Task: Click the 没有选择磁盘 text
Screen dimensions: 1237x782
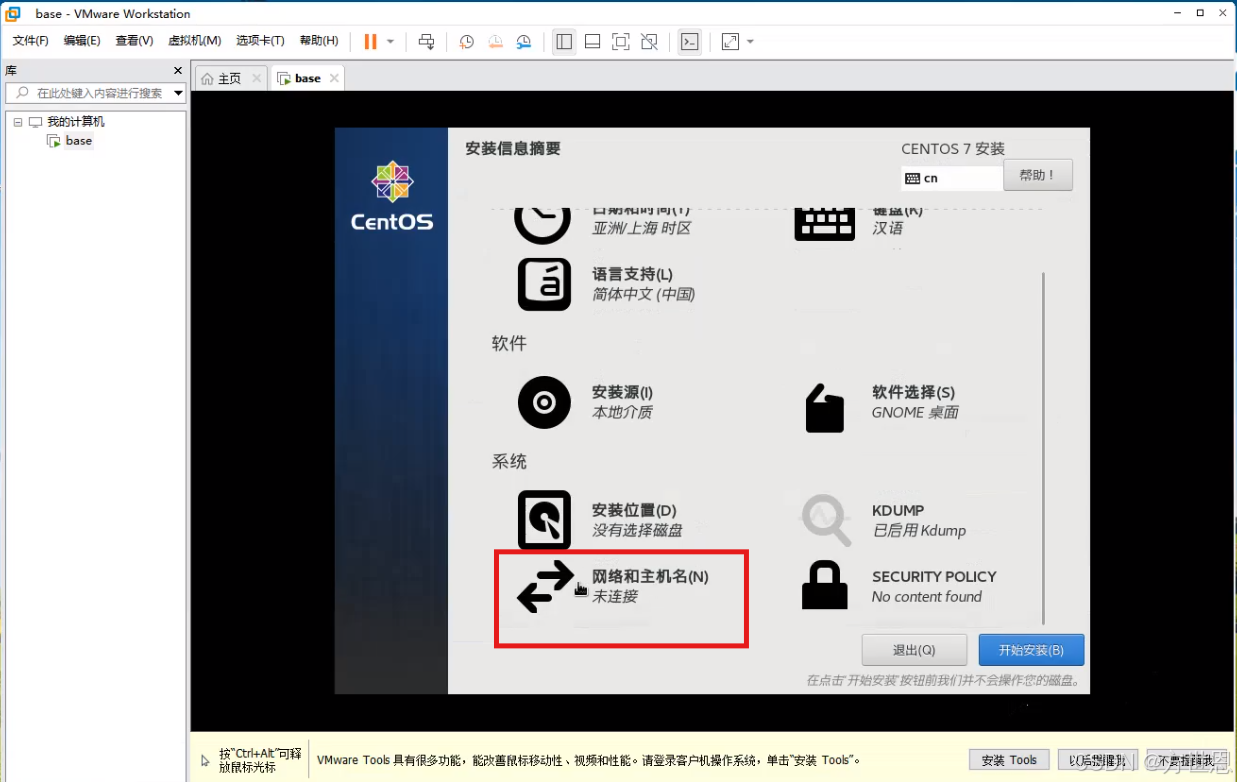Action: click(x=637, y=530)
